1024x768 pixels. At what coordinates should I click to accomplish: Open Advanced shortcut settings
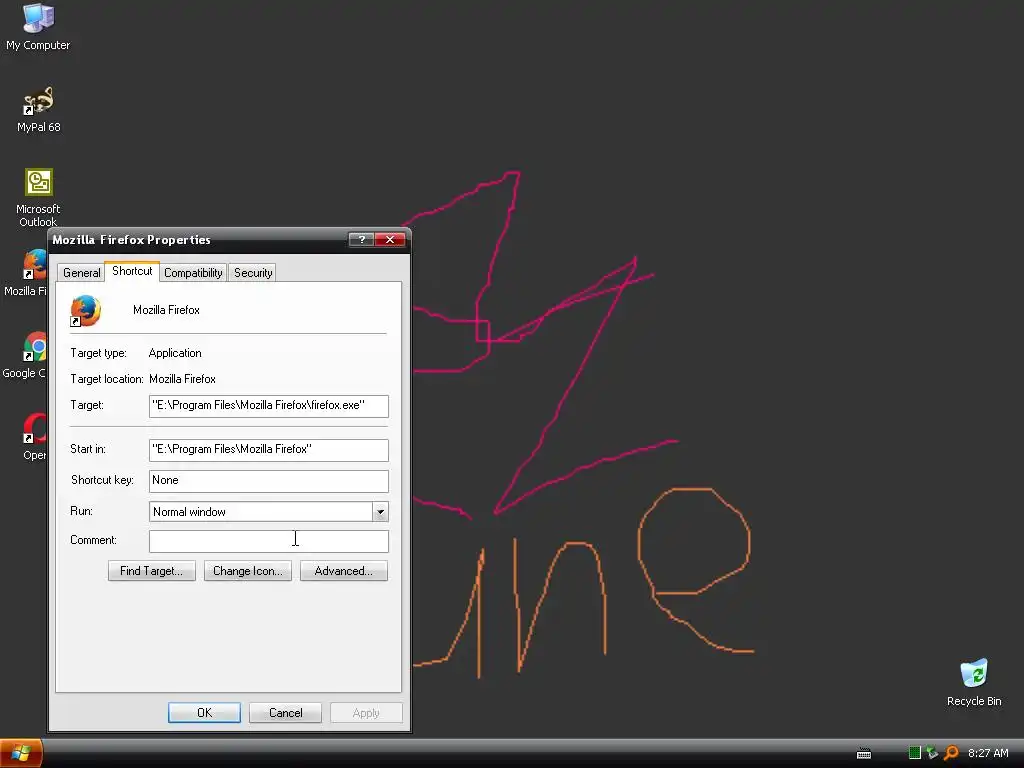344,571
